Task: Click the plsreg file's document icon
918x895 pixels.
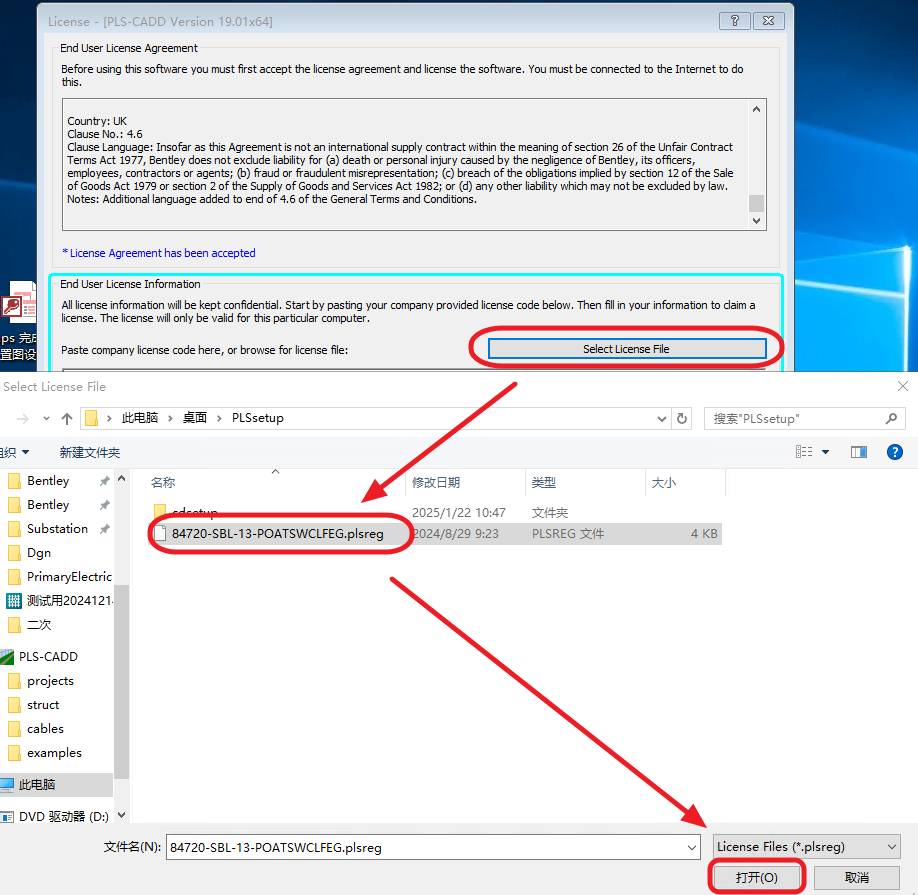Action: click(x=160, y=534)
